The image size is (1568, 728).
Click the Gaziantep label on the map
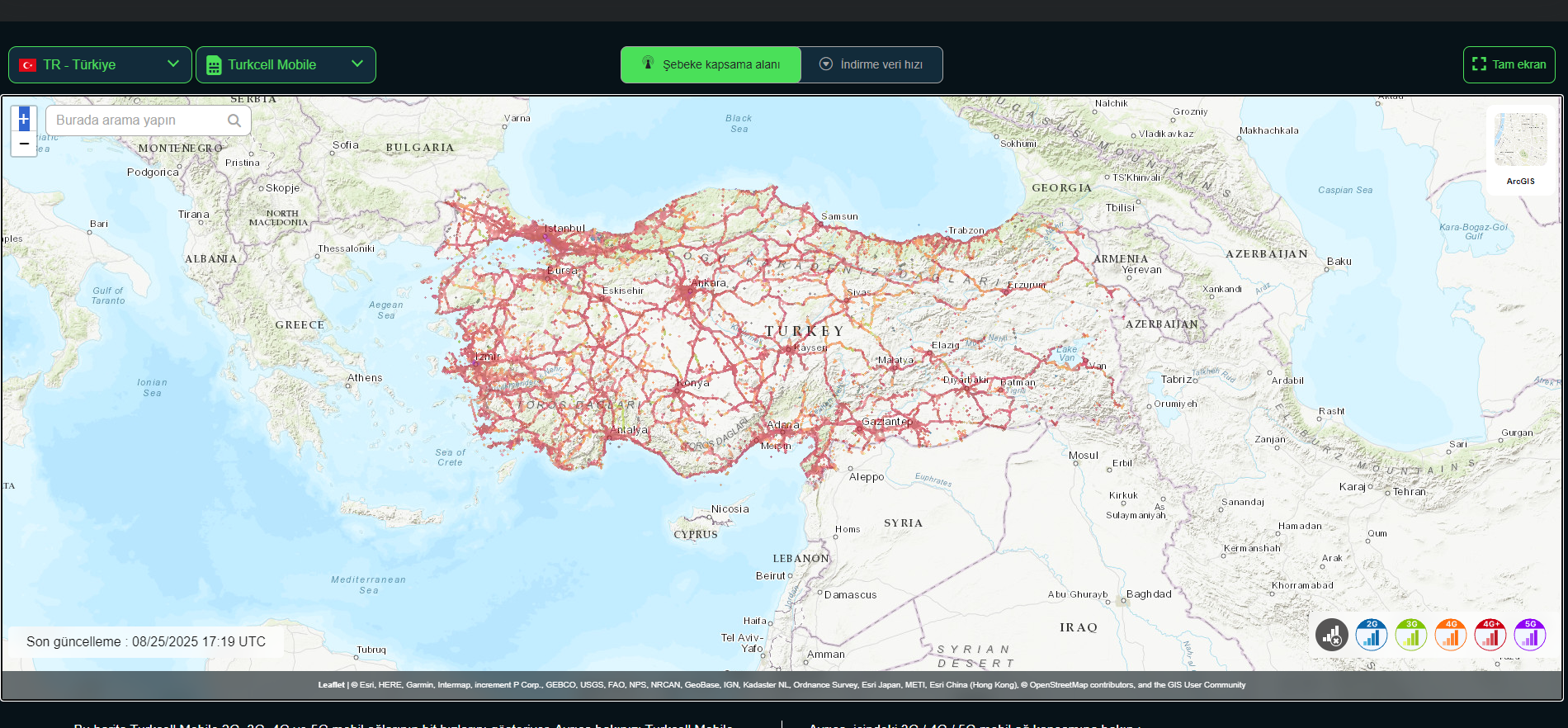[887, 422]
